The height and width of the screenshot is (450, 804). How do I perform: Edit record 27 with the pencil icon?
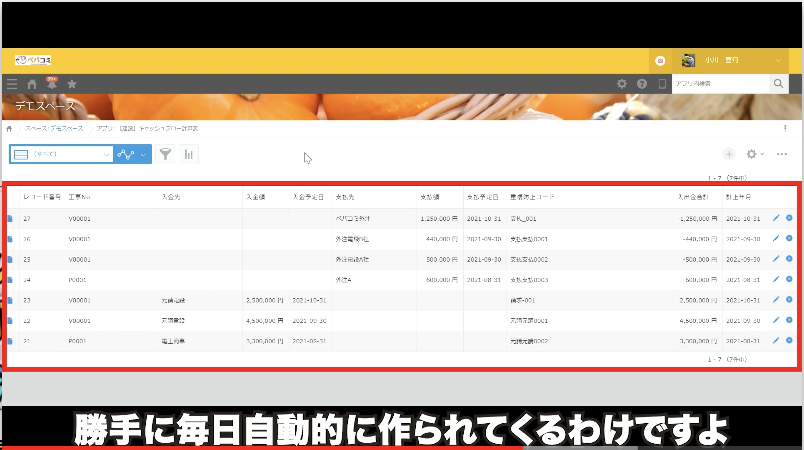click(776, 217)
